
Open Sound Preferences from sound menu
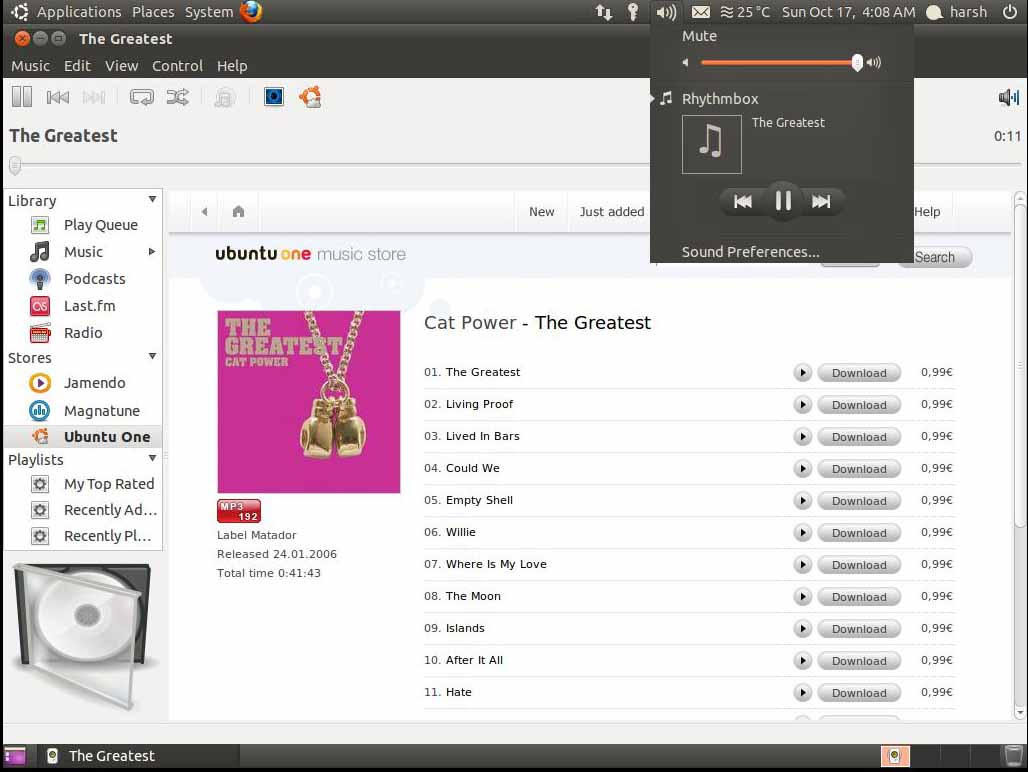coord(751,252)
